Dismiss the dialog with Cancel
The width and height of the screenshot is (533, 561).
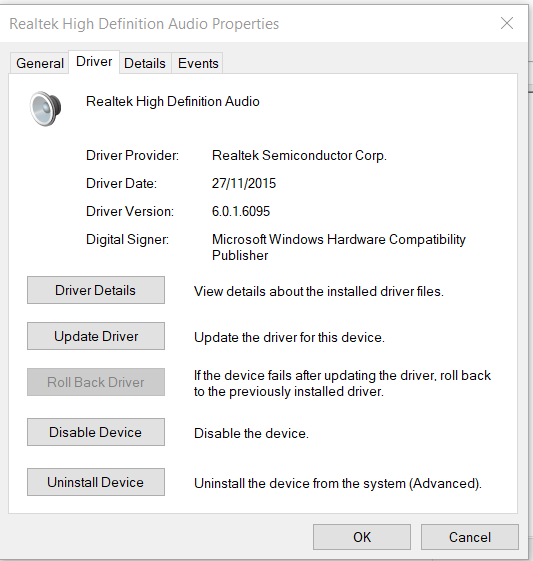click(470, 537)
